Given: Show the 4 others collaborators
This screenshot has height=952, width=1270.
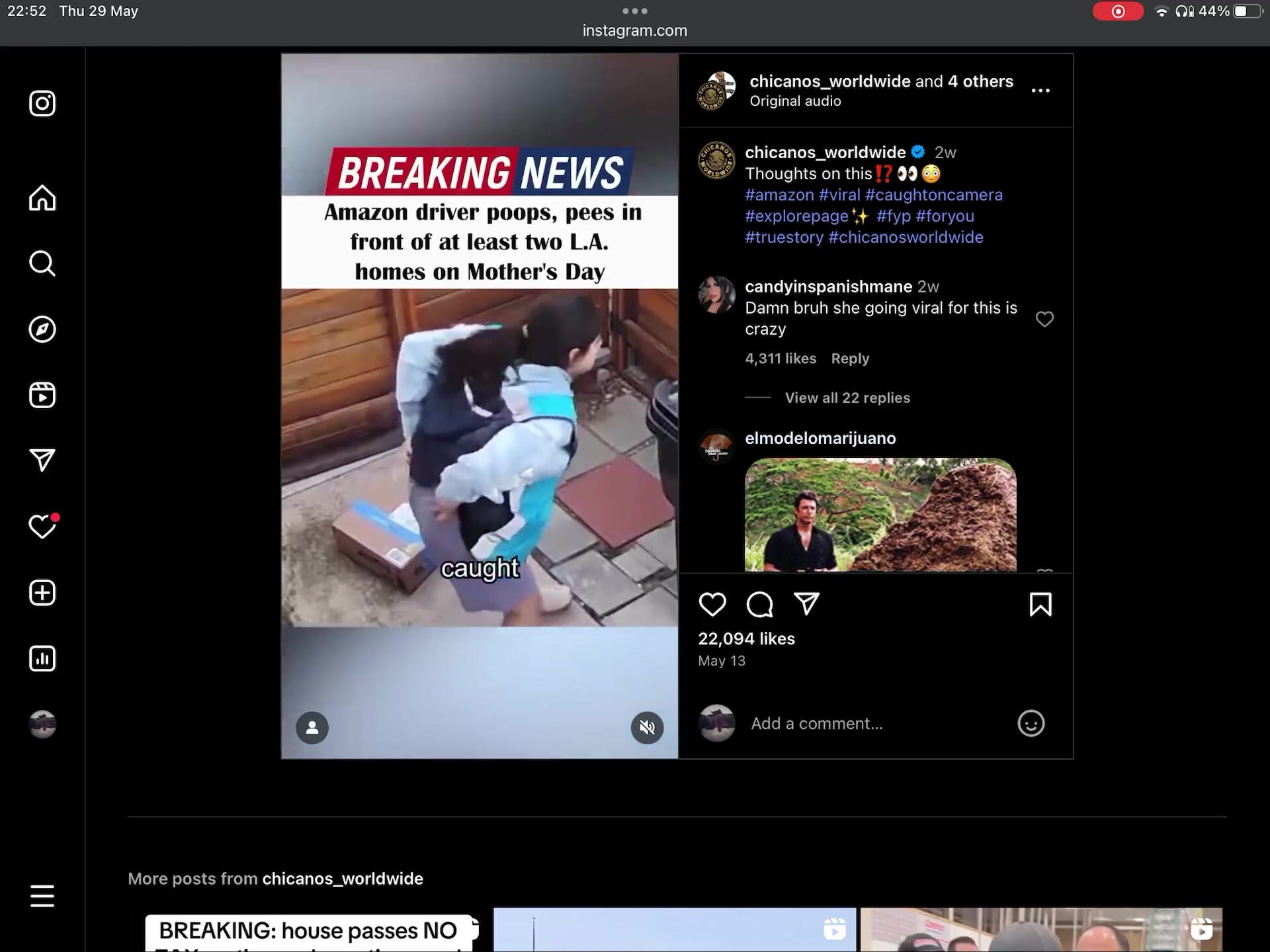Looking at the screenshot, I should 980,81.
